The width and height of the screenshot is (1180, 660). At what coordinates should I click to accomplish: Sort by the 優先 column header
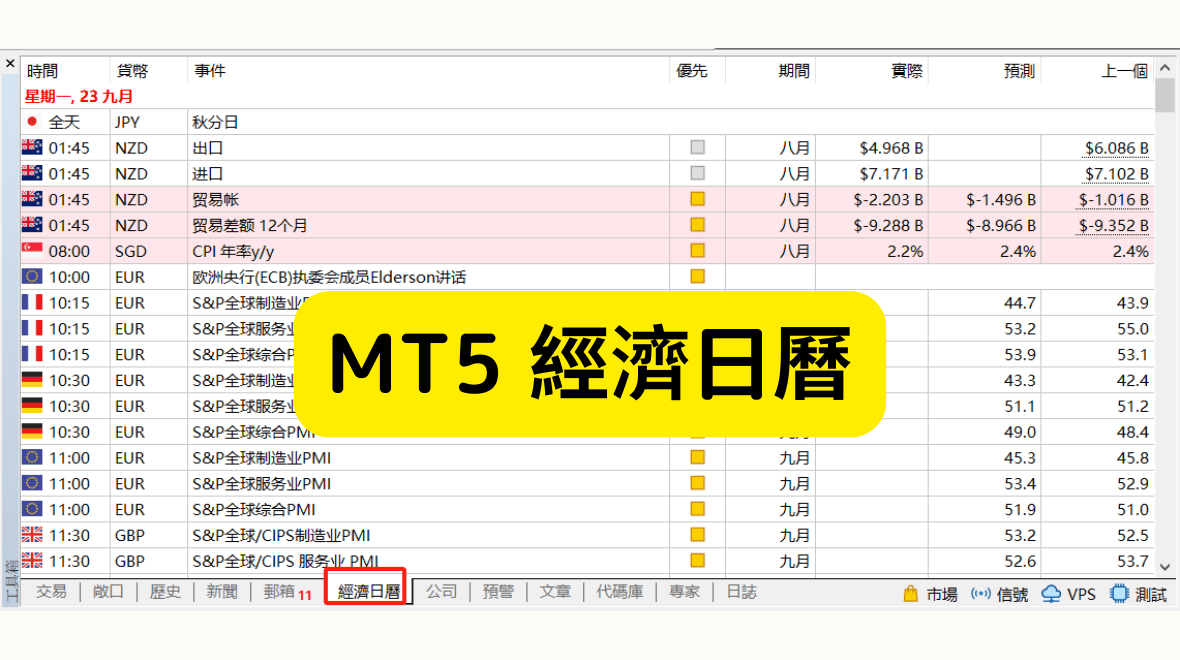[x=692, y=71]
